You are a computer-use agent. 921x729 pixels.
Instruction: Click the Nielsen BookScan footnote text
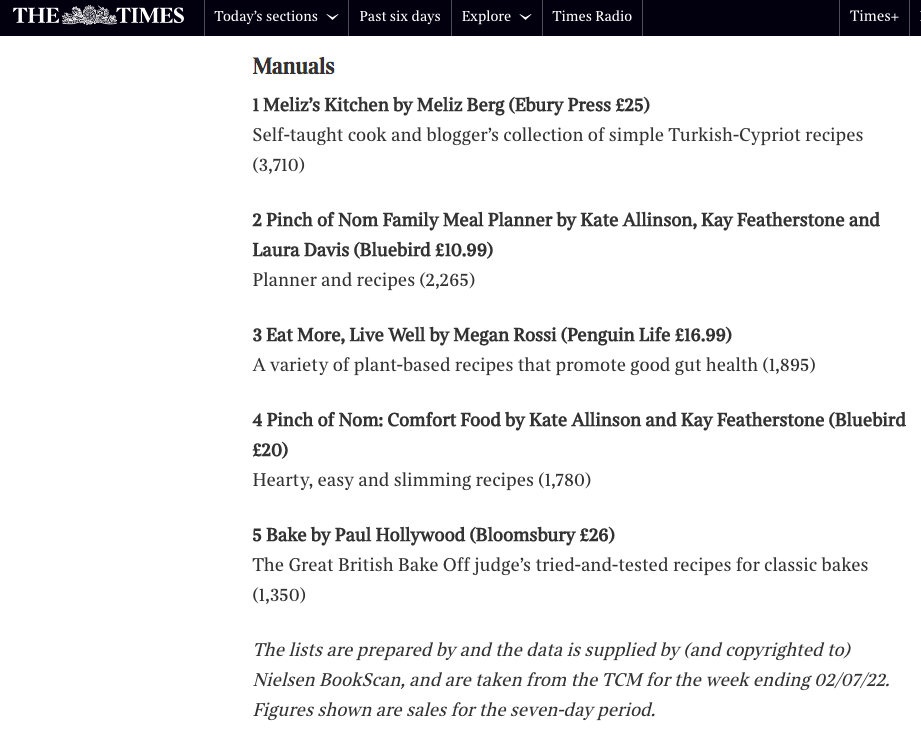pos(571,680)
